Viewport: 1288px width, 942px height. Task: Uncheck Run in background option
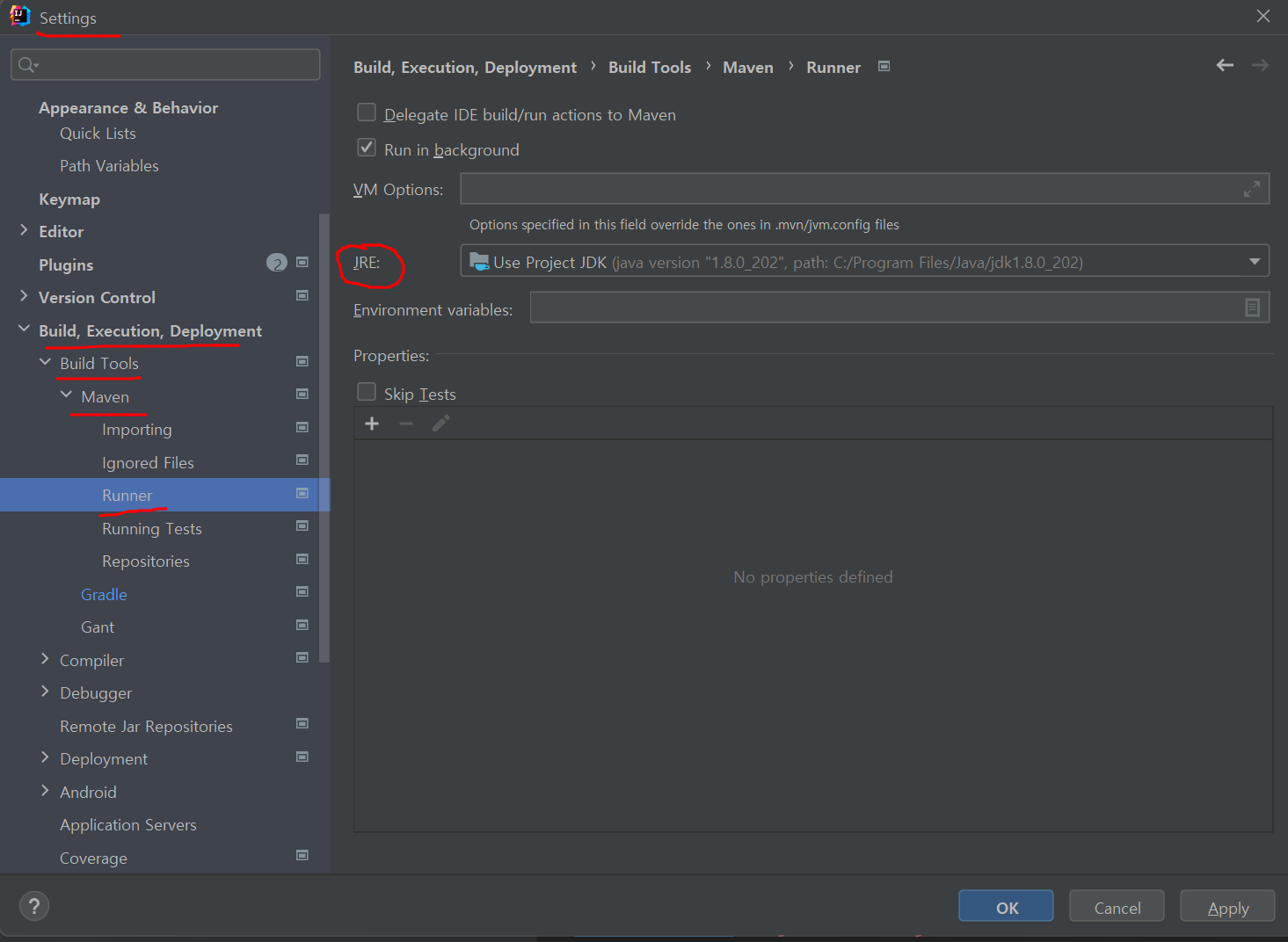367,148
